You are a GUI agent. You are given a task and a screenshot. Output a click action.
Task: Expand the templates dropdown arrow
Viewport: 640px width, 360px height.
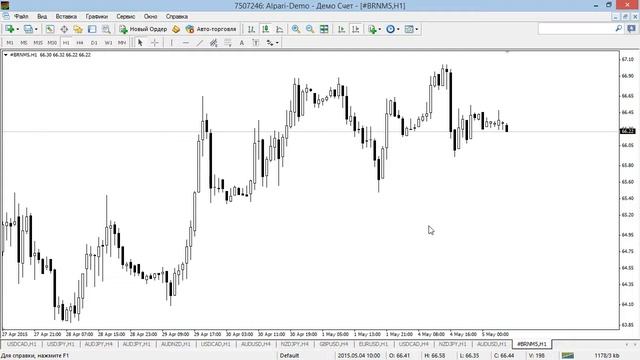(416, 29)
